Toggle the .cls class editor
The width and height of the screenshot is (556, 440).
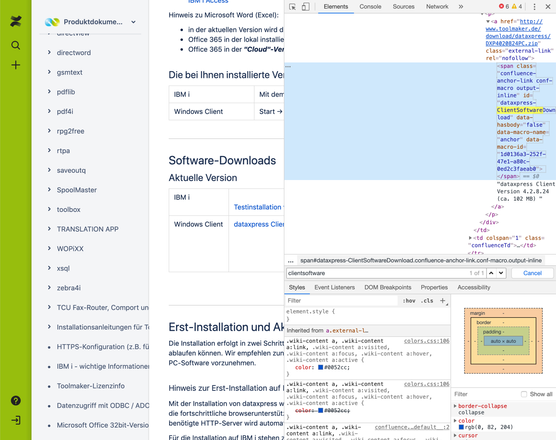click(427, 301)
